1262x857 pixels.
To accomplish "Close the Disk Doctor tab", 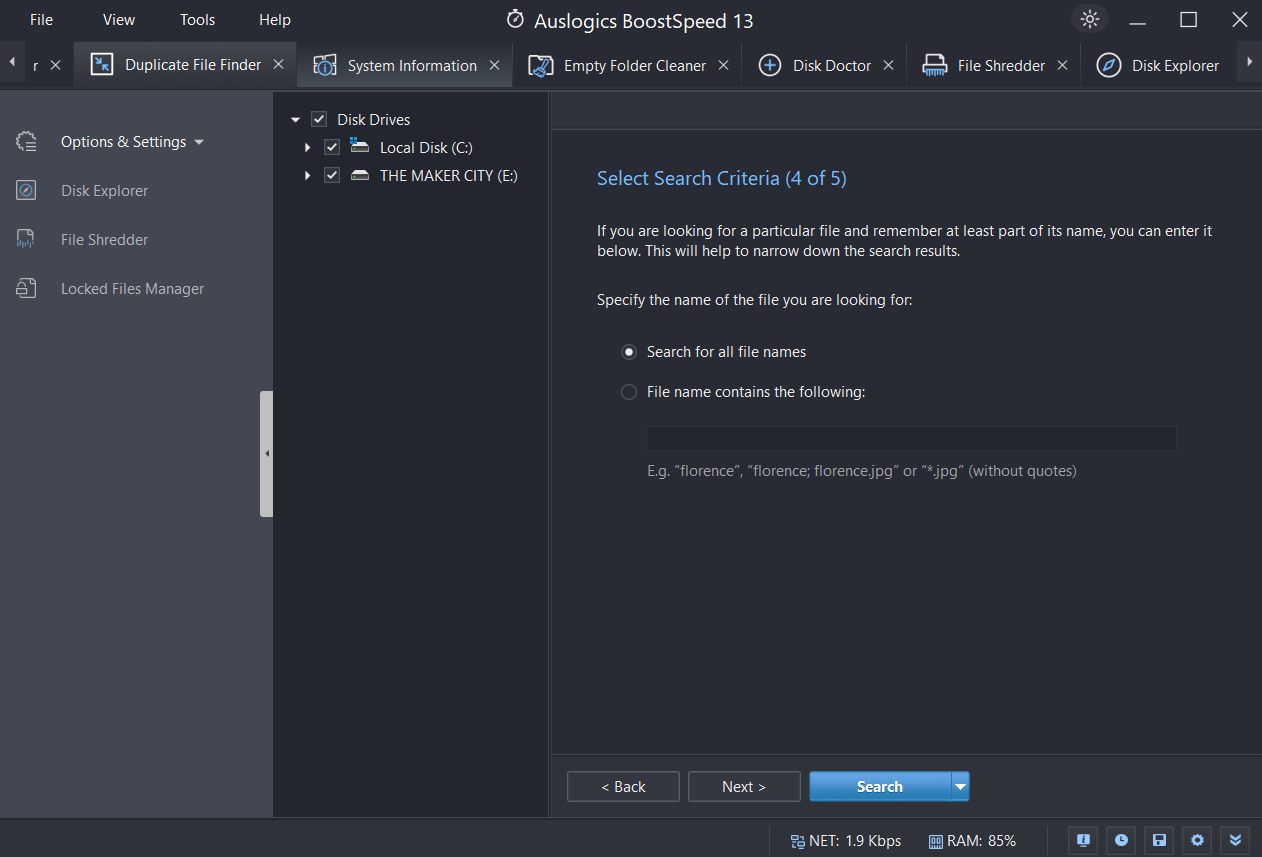I will 888,65.
